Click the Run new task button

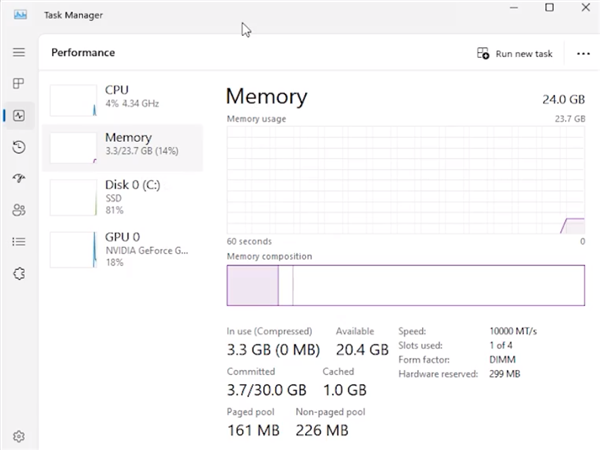click(515, 53)
